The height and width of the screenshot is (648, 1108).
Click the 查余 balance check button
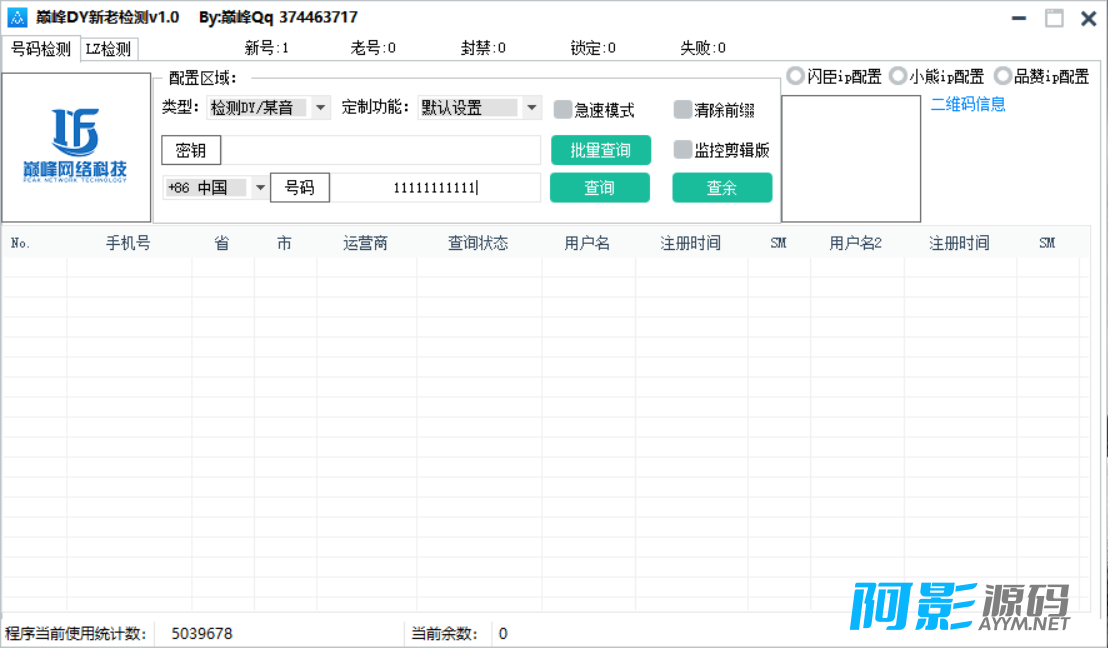pos(722,187)
